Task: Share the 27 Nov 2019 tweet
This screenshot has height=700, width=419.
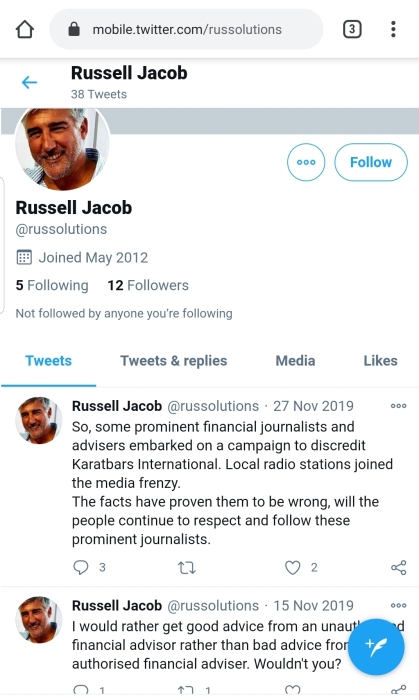Action: pos(398,567)
